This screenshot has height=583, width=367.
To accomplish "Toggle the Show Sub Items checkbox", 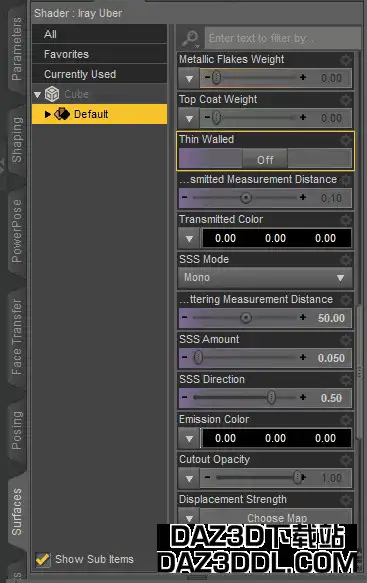I will click(43, 560).
